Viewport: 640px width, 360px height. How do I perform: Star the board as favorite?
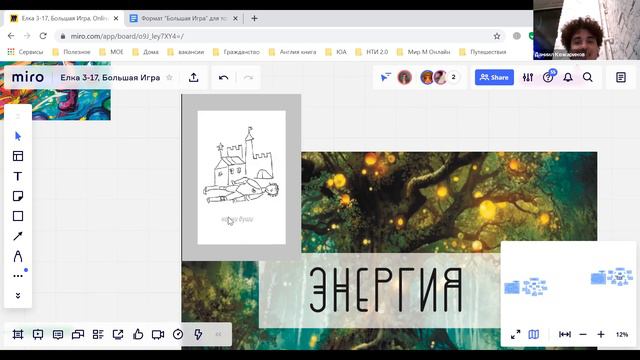(169, 78)
